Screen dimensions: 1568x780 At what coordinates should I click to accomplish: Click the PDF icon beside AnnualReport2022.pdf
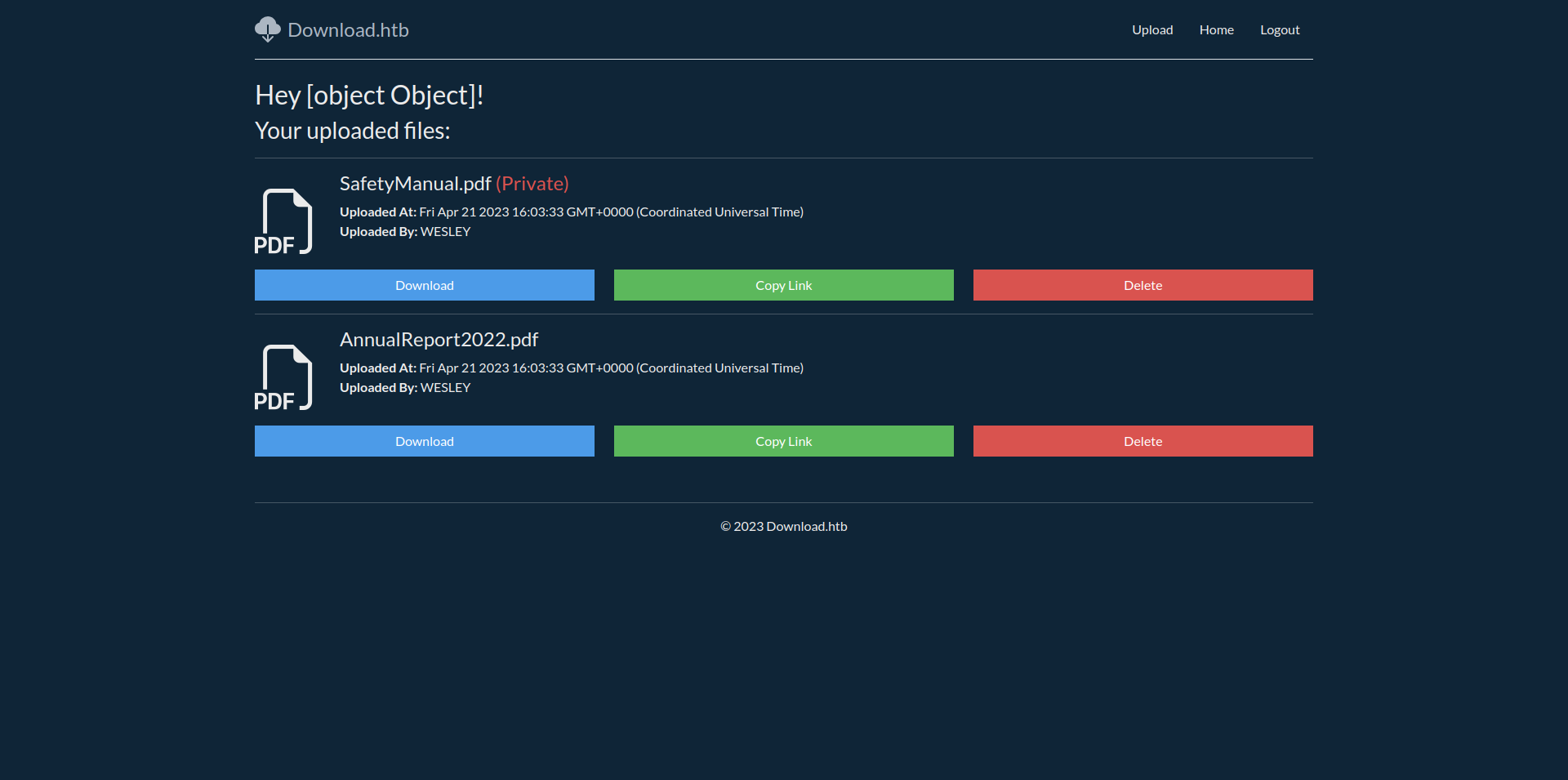[283, 377]
